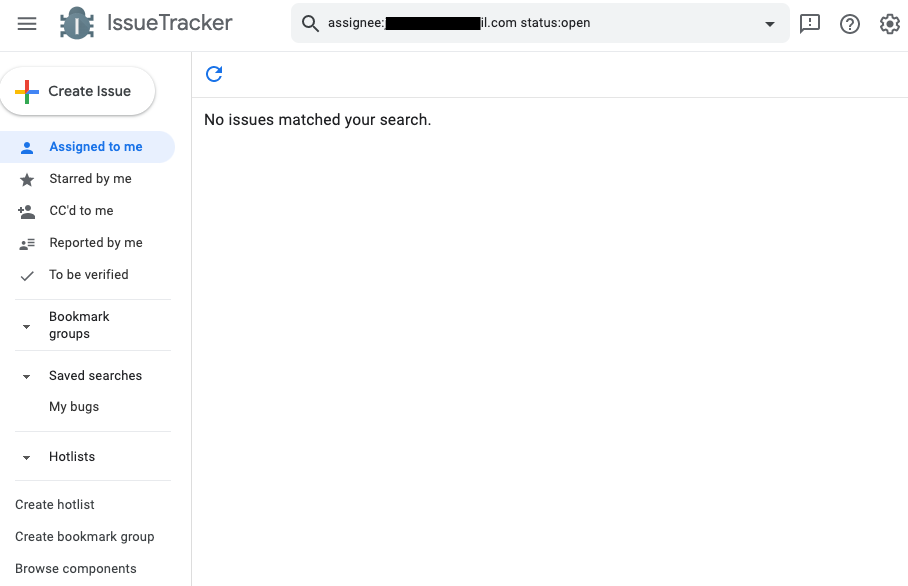Screen dimensions: 908x586
Task: Click the star icon beside Starred by me
Action: pyautogui.click(x=27, y=179)
